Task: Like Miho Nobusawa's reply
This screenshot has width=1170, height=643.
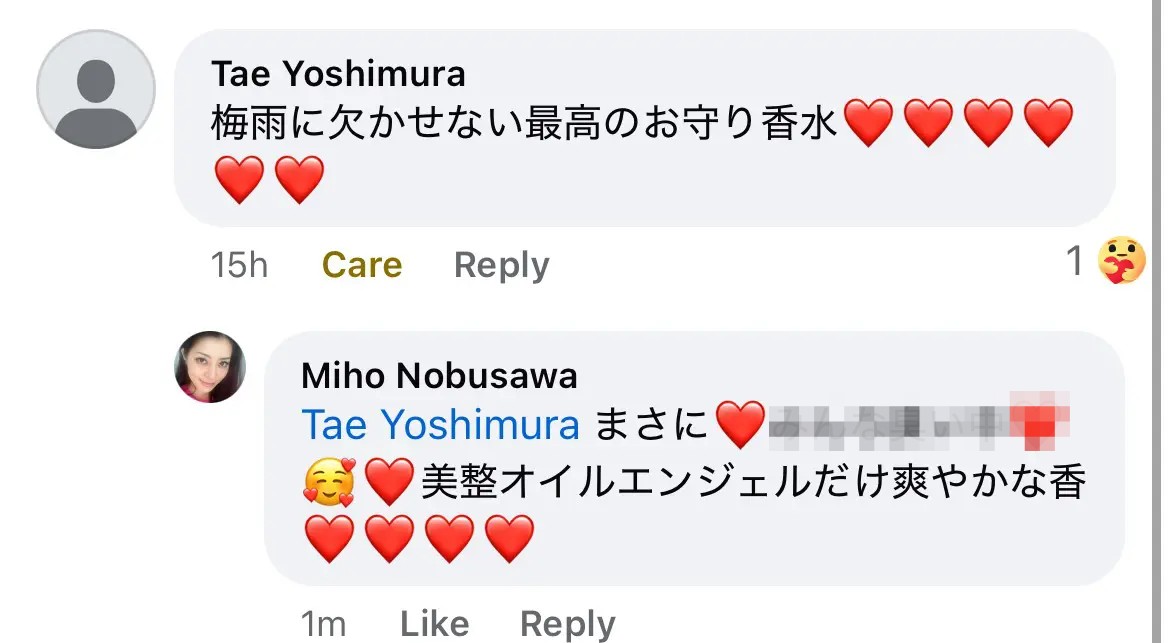Action: tap(435, 625)
